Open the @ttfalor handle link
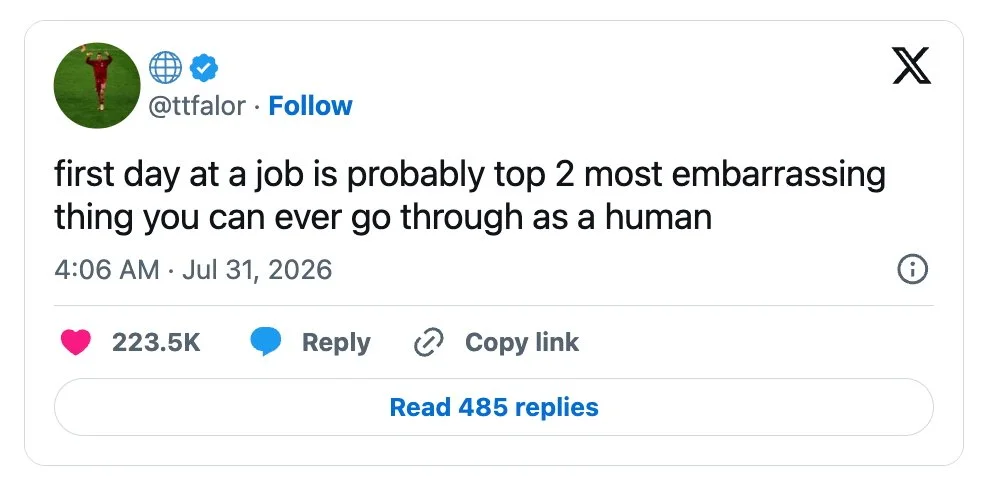 pos(196,106)
